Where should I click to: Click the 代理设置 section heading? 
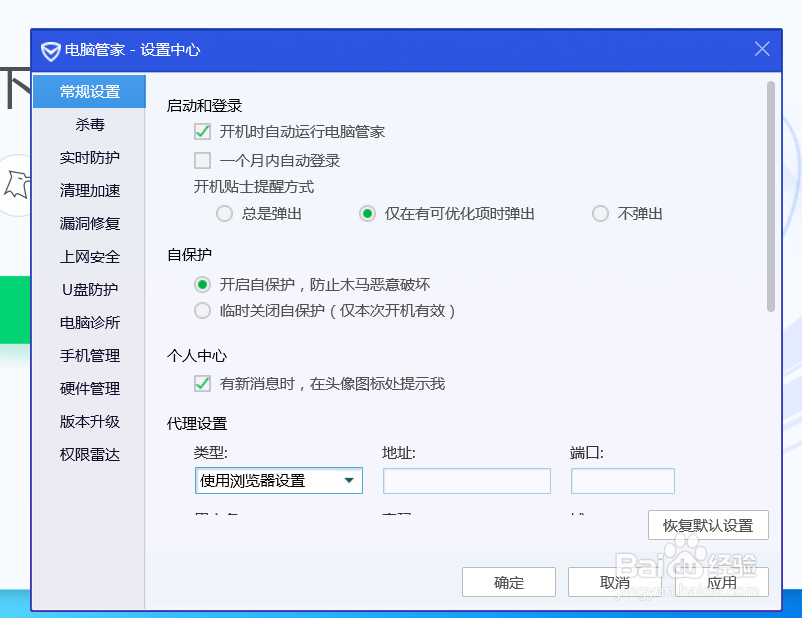(x=197, y=424)
